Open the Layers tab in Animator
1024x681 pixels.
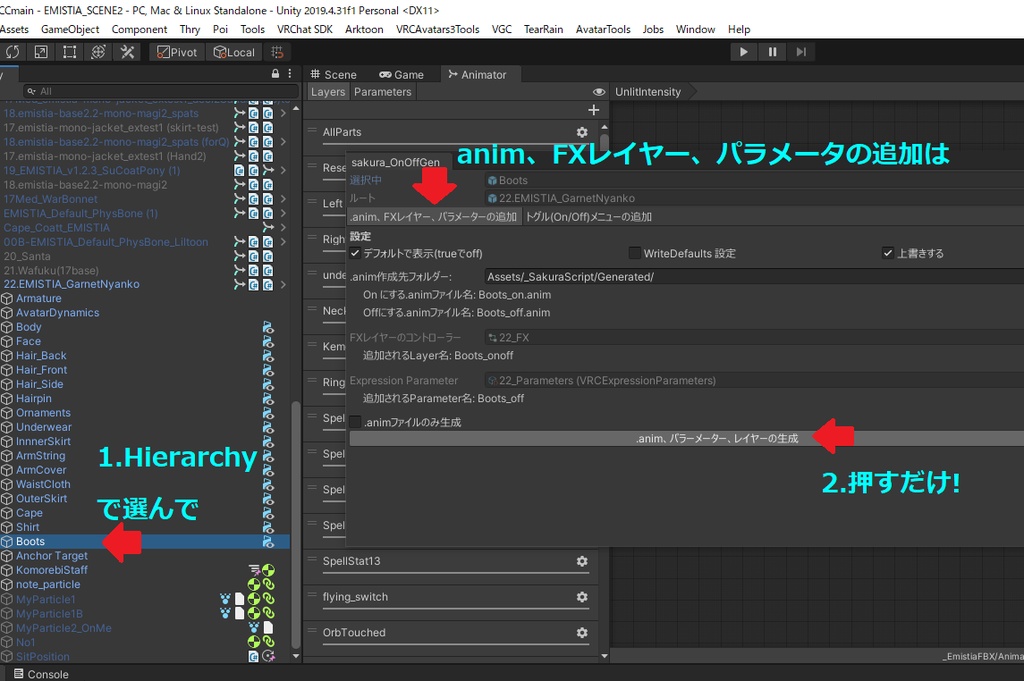(328, 92)
